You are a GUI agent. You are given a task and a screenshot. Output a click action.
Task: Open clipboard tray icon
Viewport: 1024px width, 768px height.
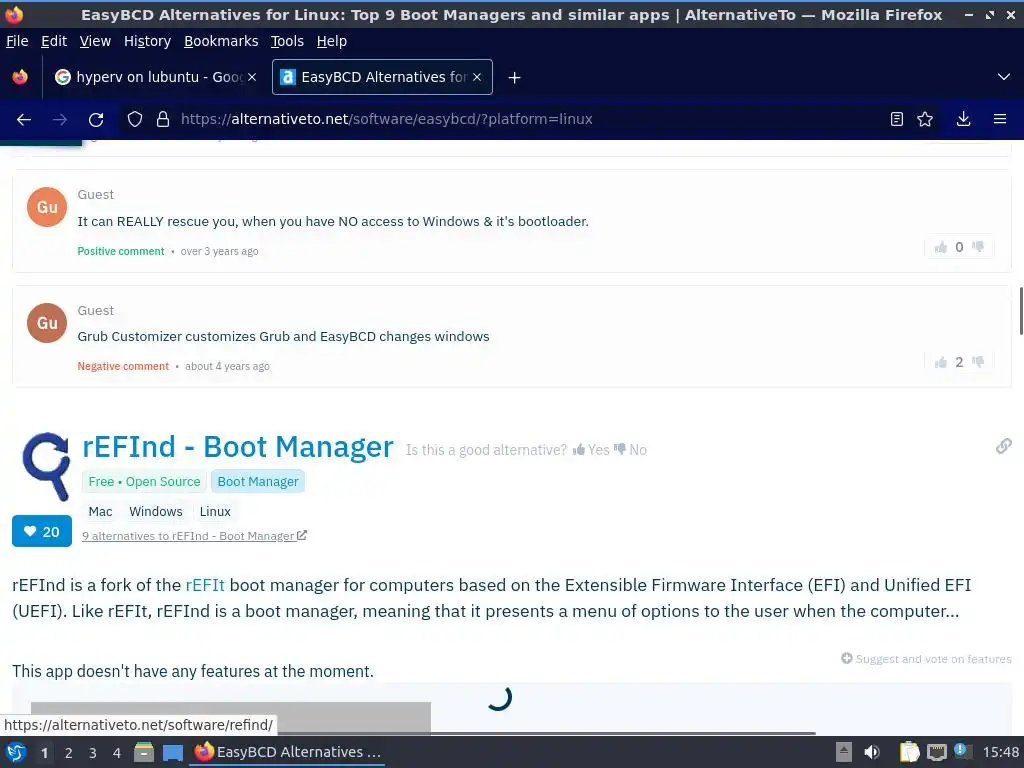(909, 752)
